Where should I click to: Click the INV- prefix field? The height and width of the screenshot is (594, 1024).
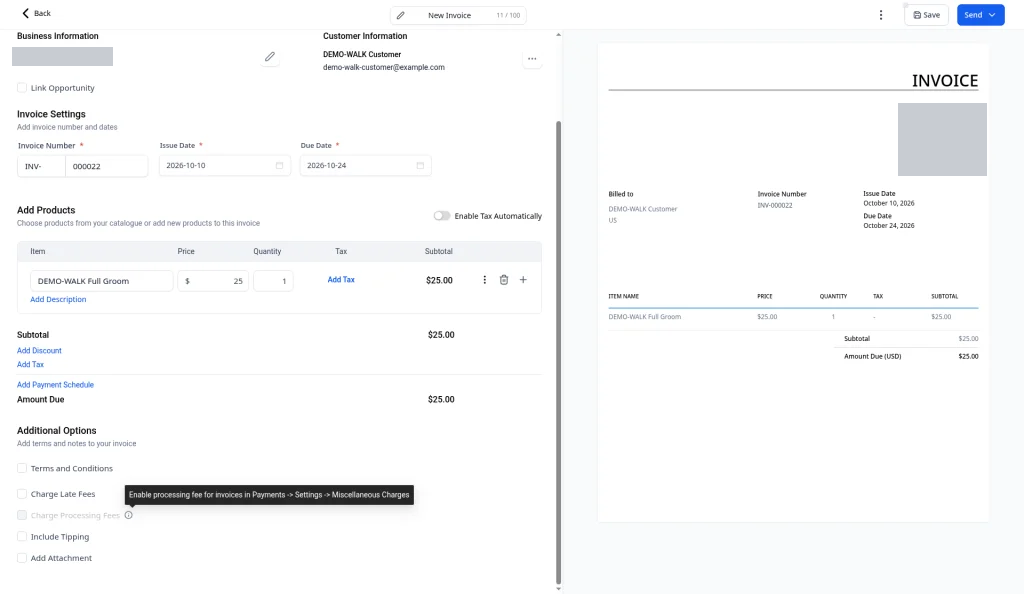tap(41, 166)
